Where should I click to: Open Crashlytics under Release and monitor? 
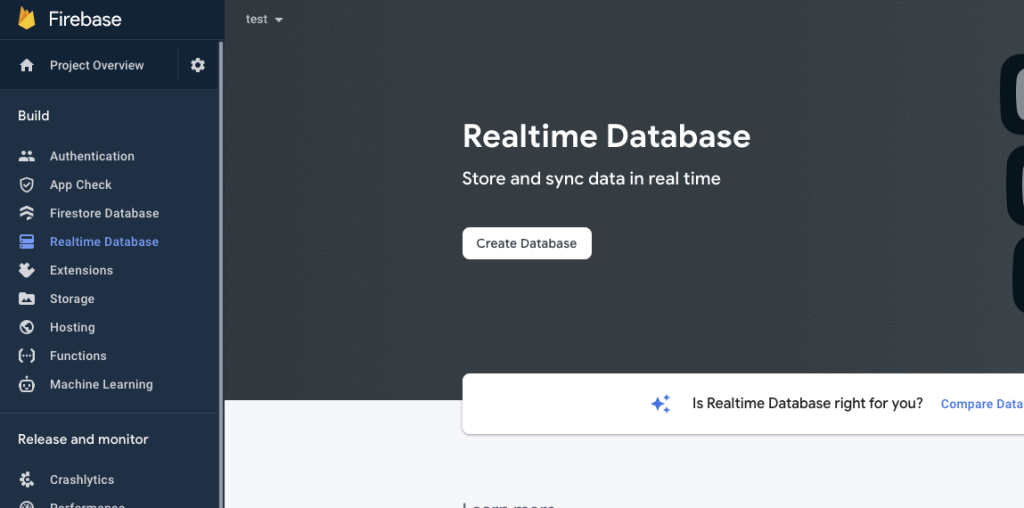[x=82, y=480]
